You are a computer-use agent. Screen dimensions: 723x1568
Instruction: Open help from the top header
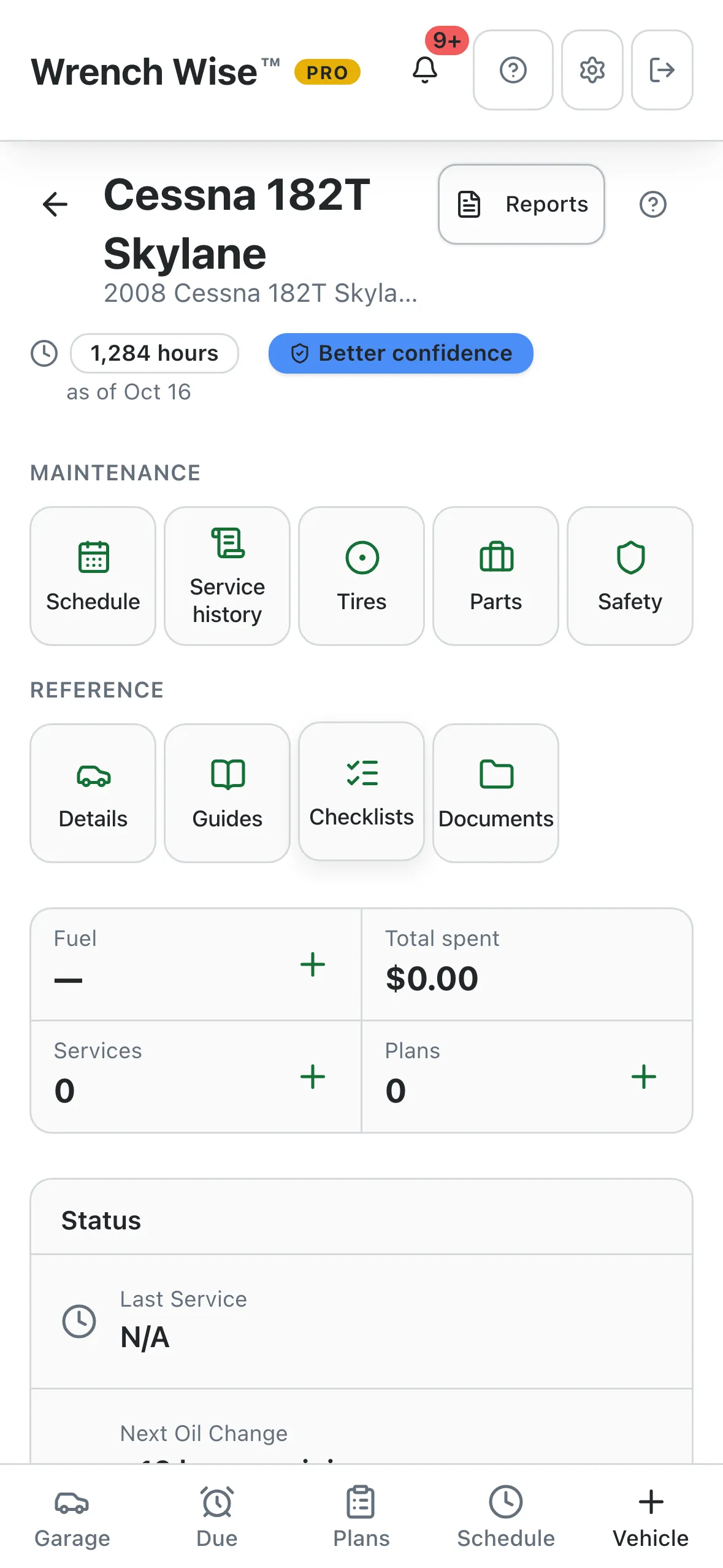tap(513, 70)
